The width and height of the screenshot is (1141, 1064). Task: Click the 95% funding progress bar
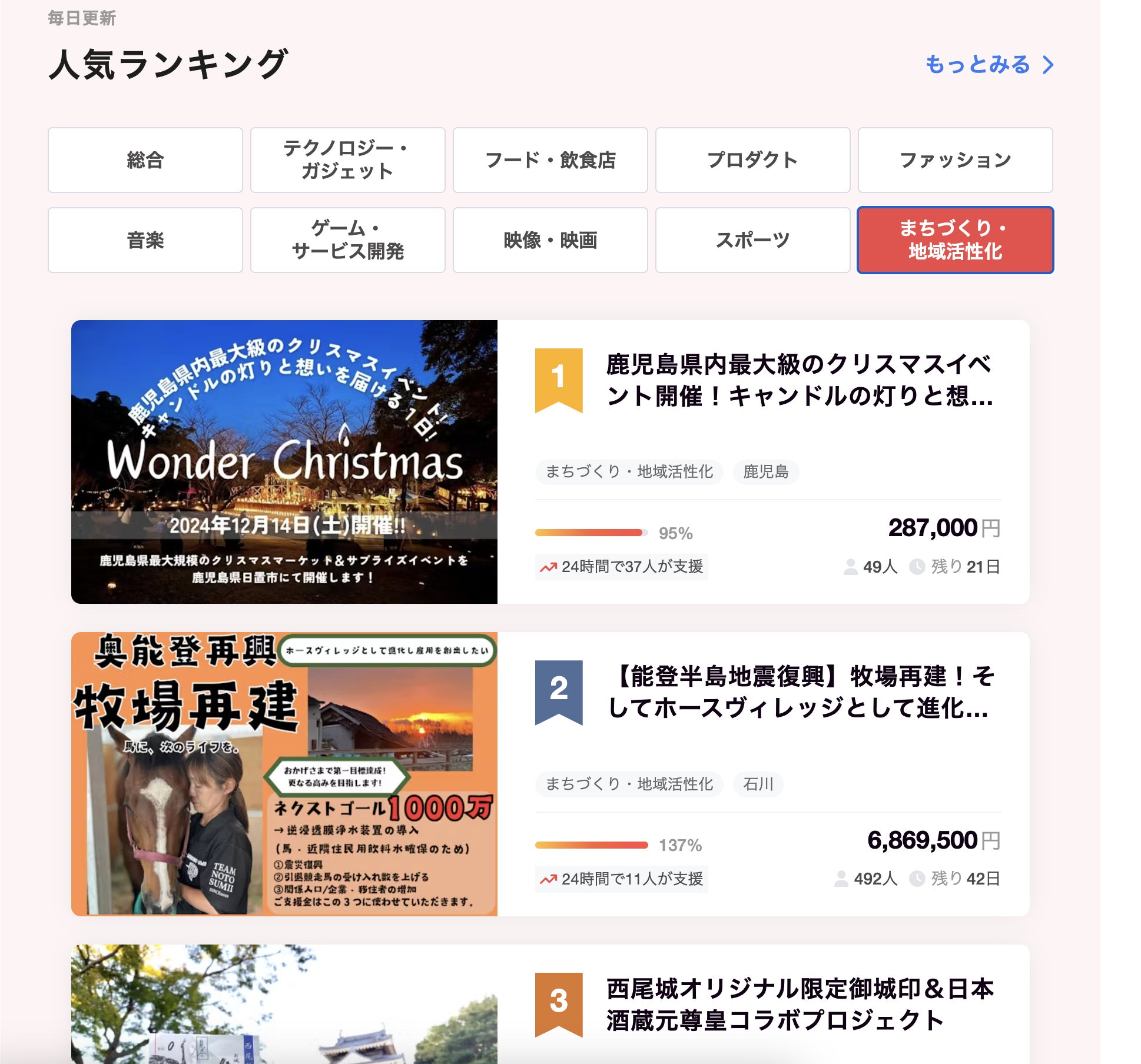[x=591, y=533]
